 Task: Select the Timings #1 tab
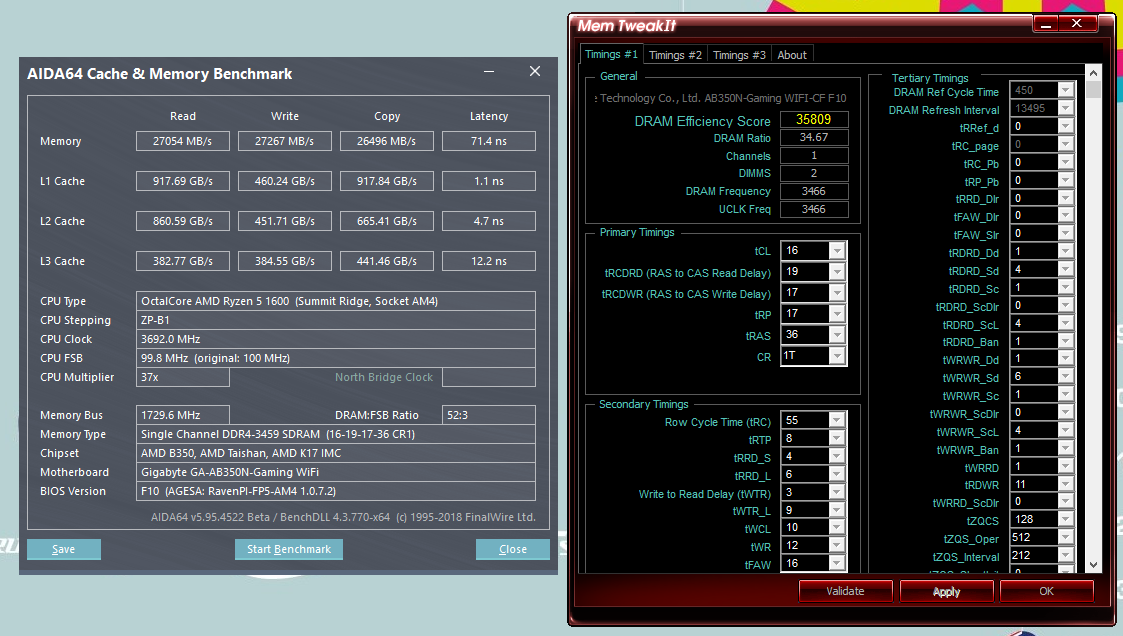click(611, 54)
